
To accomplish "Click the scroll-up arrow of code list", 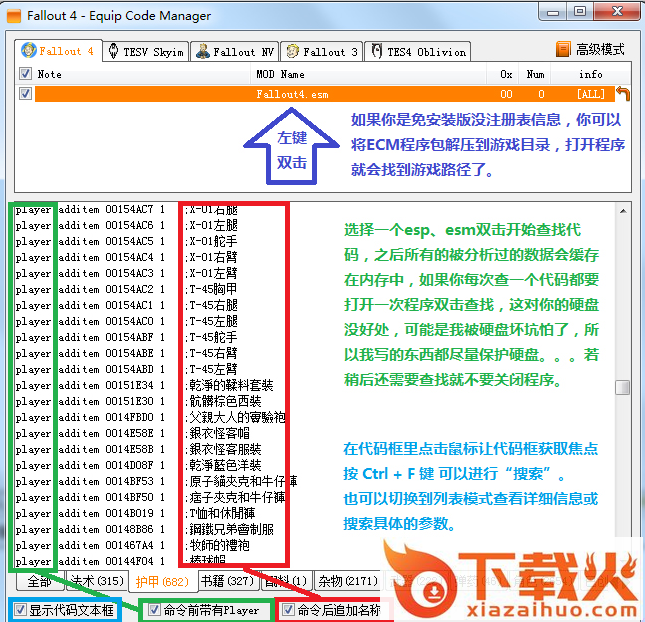I will [x=623, y=211].
